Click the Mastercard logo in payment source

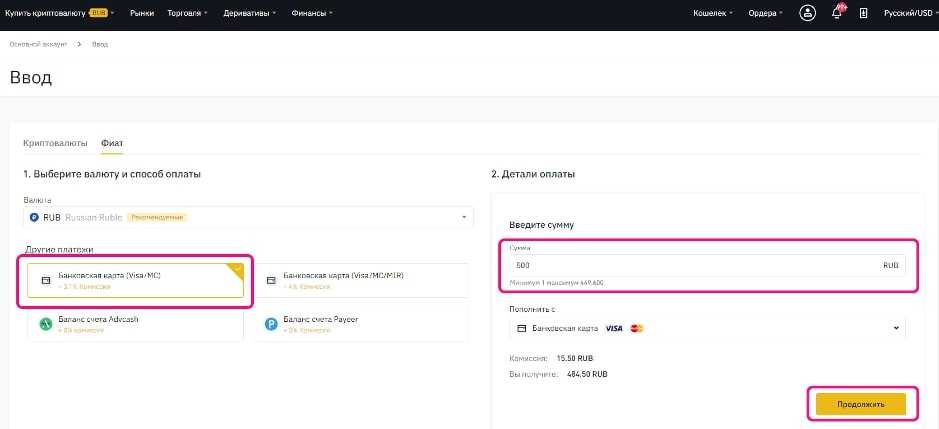[637, 328]
